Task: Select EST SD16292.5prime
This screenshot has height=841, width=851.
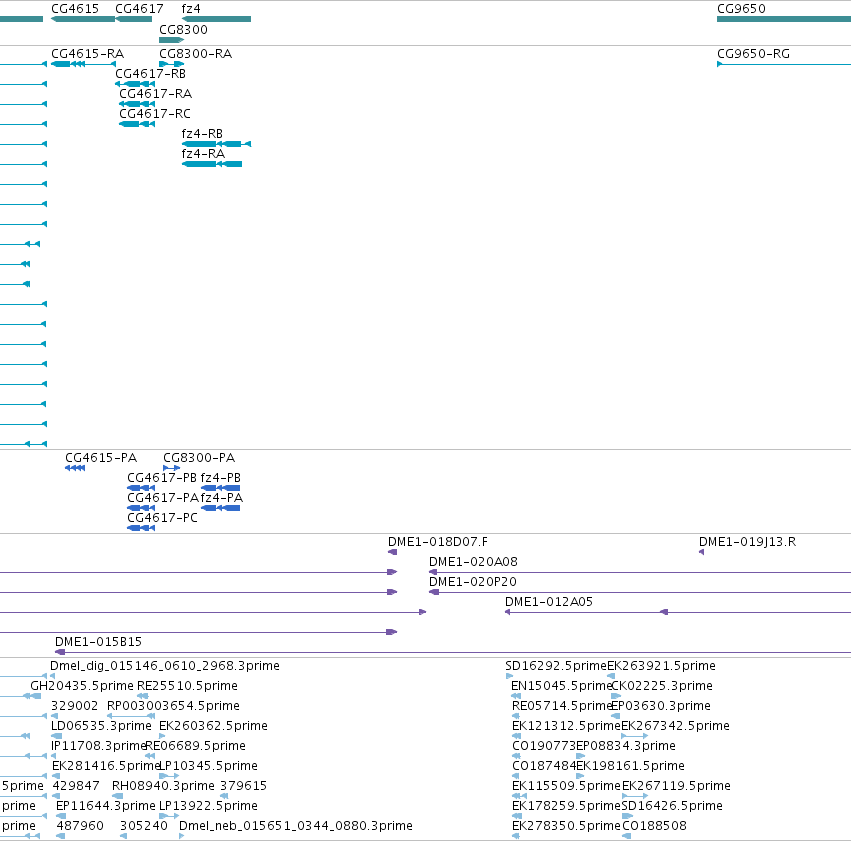Action: click(x=556, y=666)
